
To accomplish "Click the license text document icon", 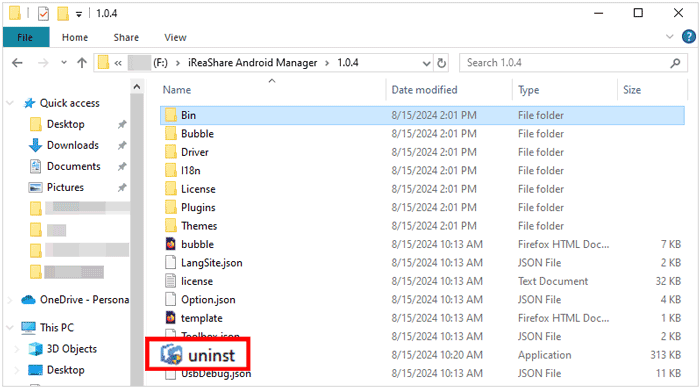I will point(171,281).
